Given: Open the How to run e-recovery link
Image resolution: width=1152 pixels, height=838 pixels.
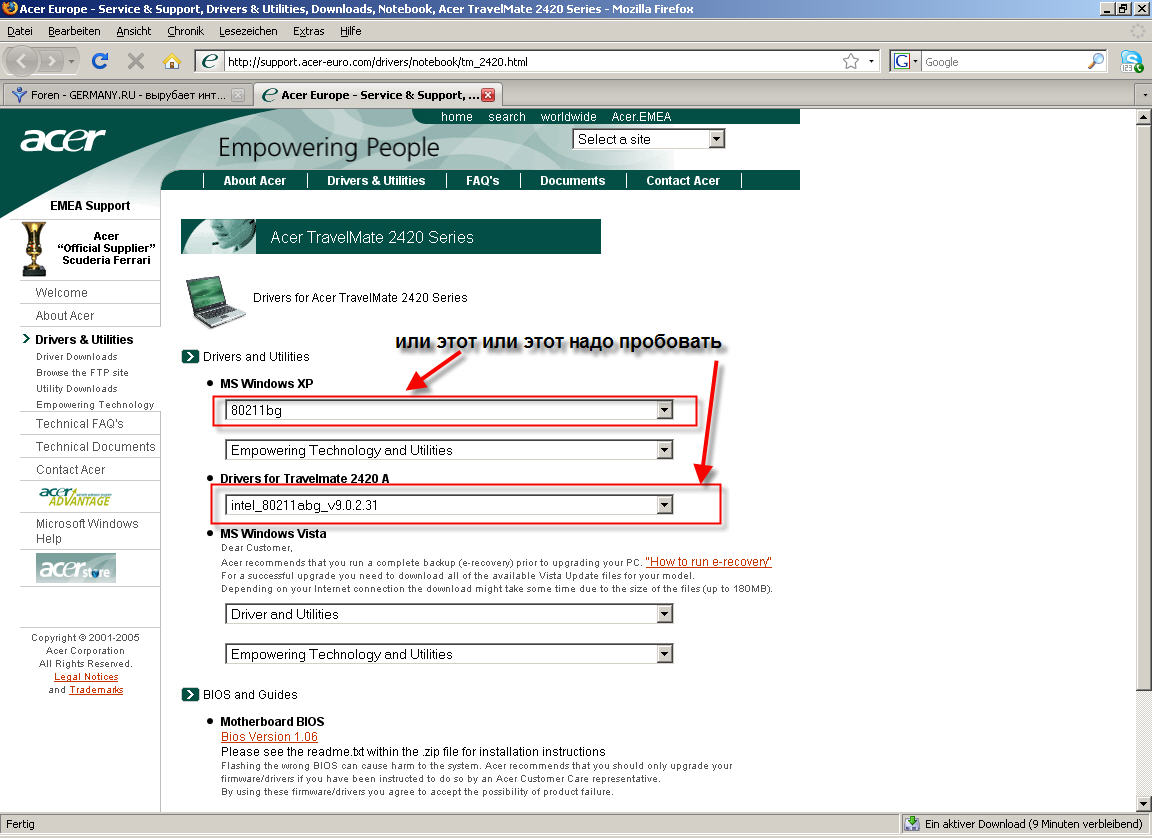Looking at the screenshot, I should point(708,562).
